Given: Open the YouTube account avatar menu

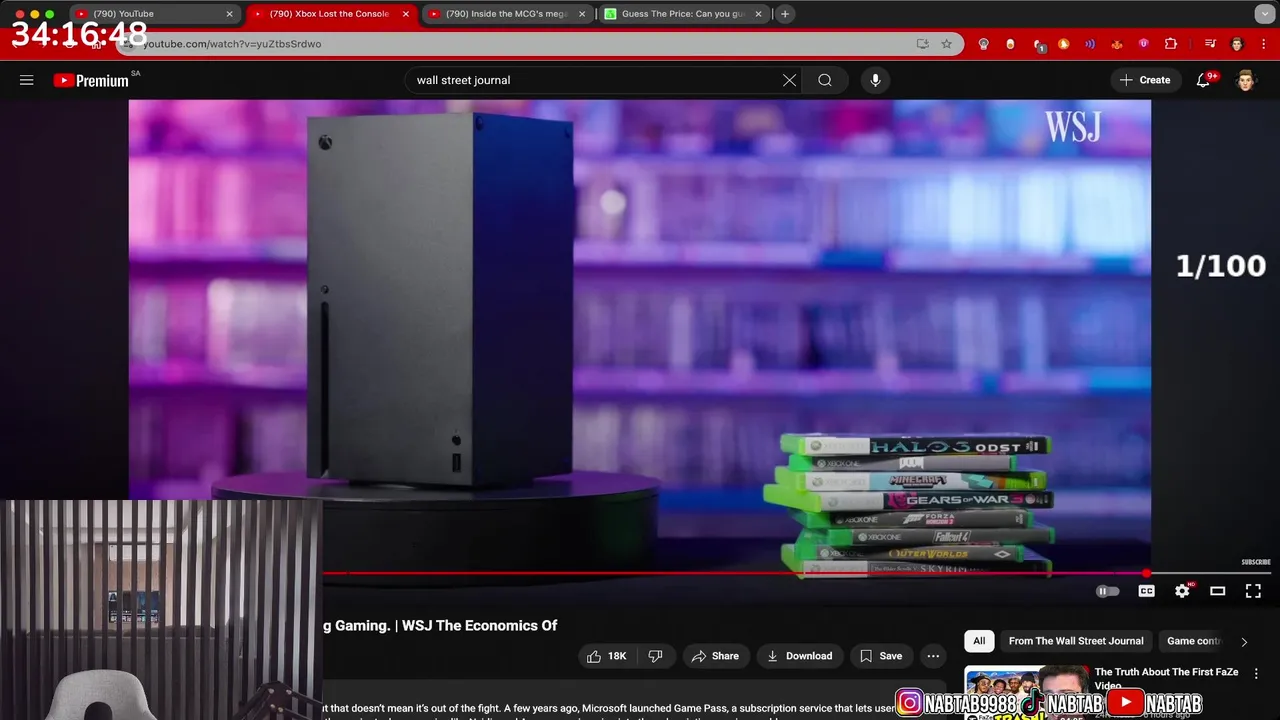Looking at the screenshot, I should pos(1245,80).
